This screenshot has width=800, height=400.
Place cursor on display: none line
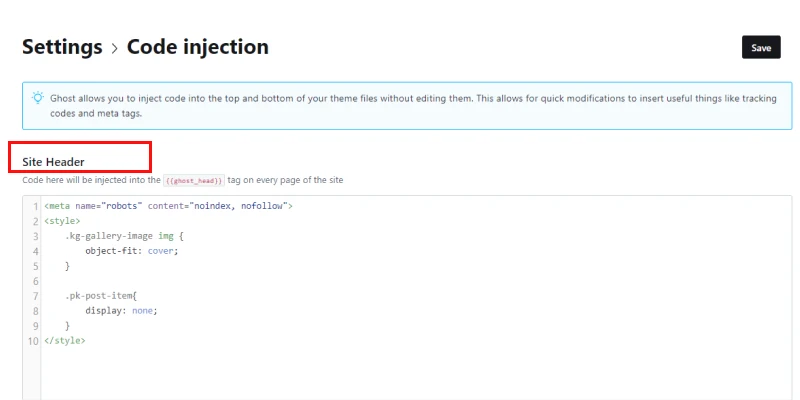pos(121,310)
